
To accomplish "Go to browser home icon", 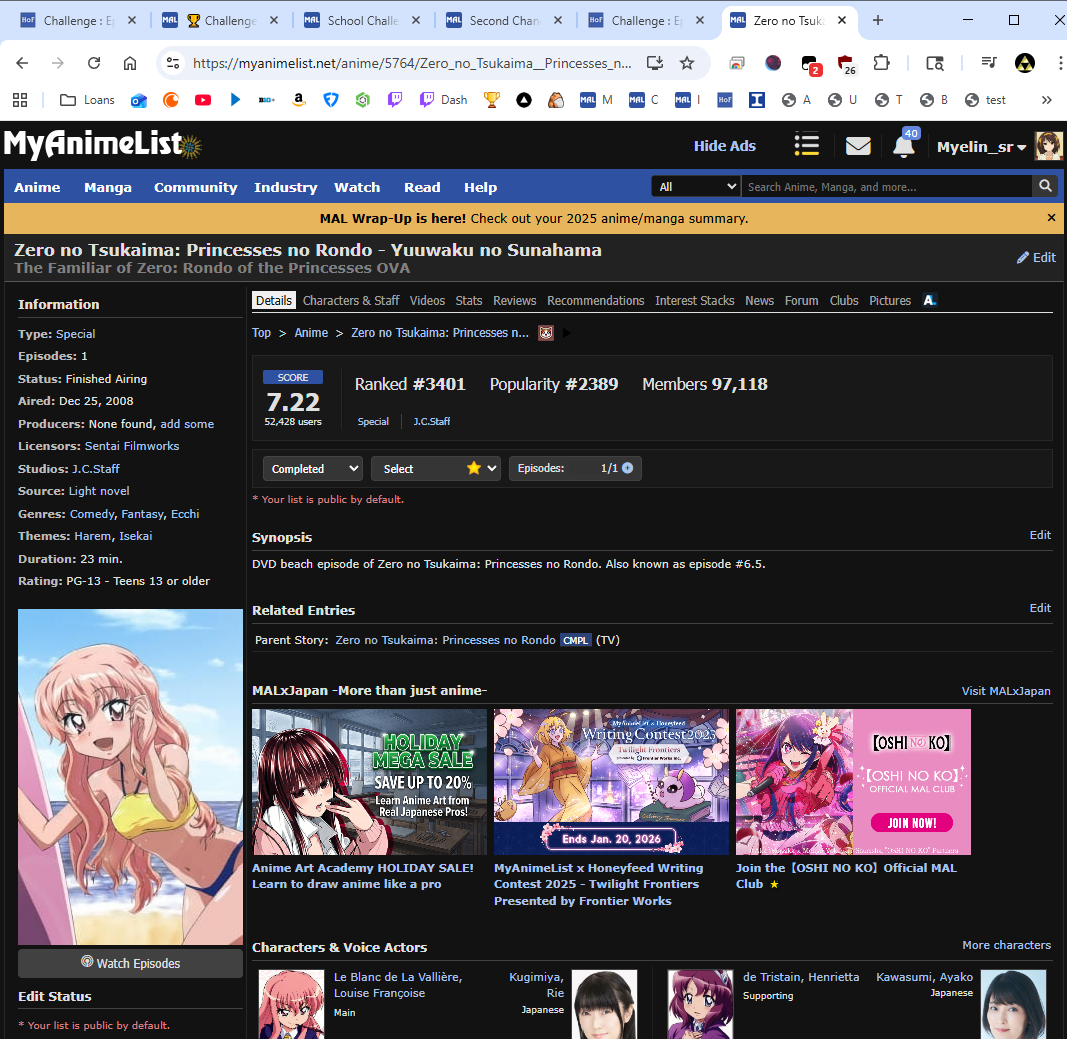I will coord(130,63).
